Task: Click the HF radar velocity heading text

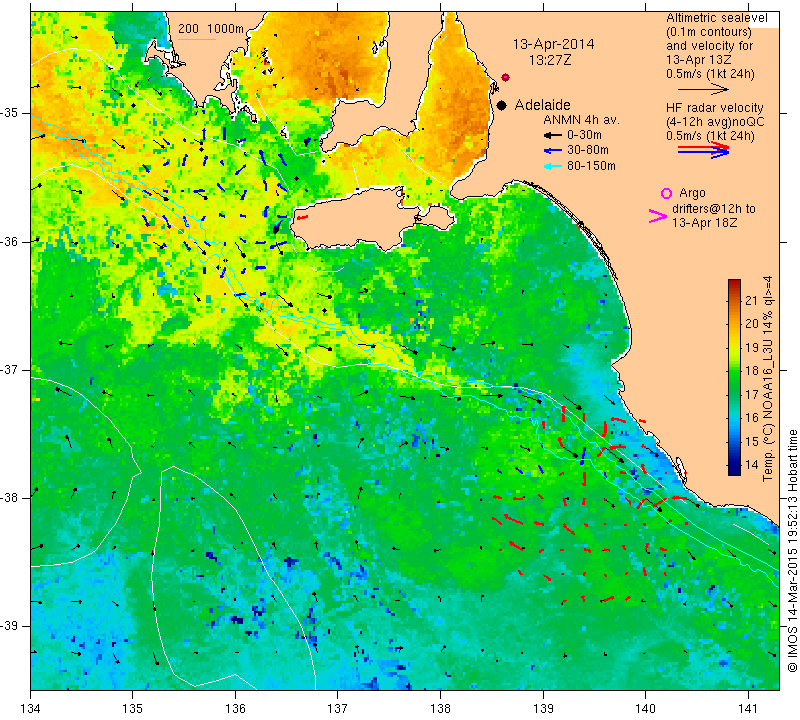Action: pos(714,108)
